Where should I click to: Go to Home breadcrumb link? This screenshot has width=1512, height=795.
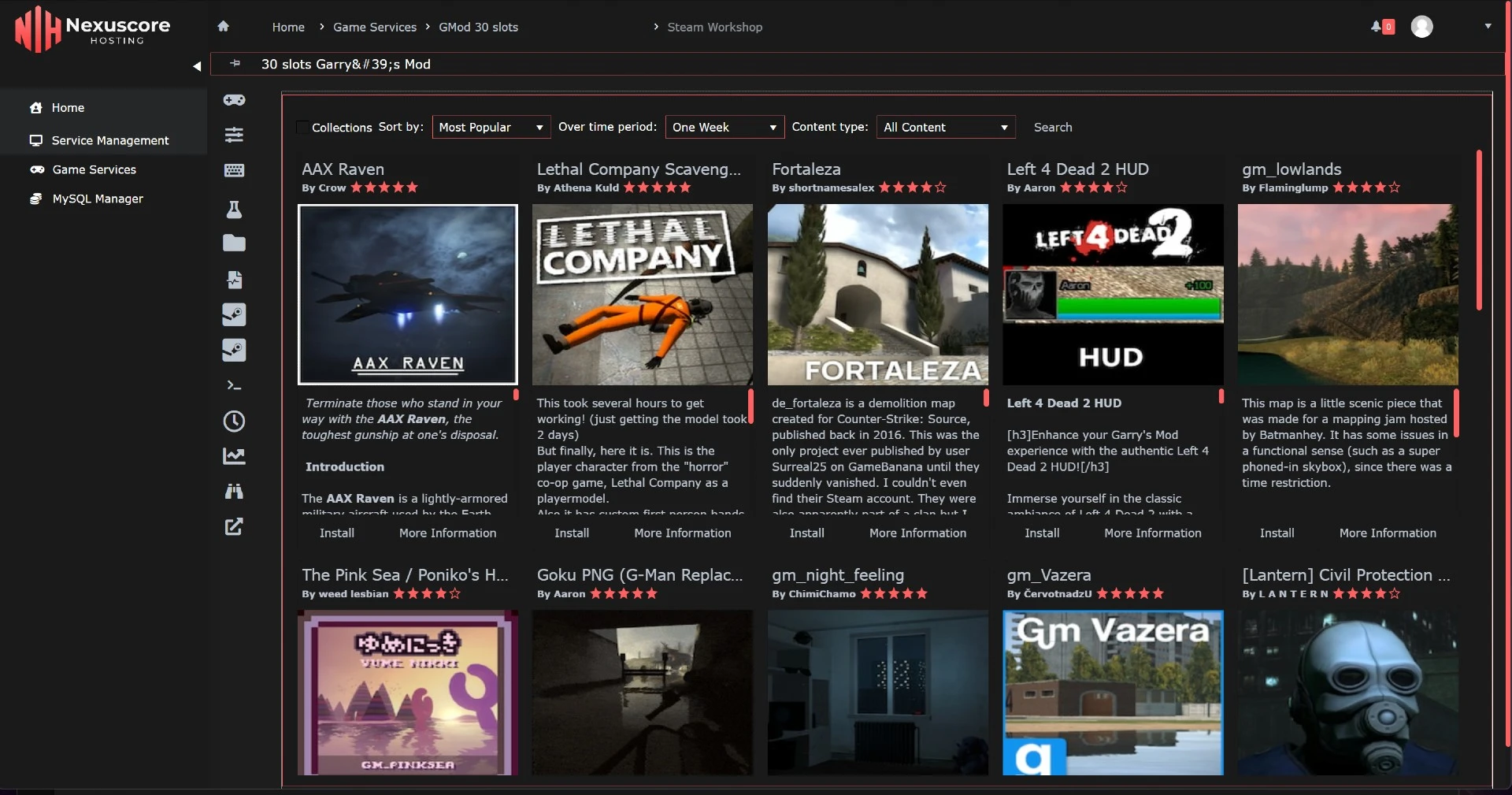288,27
